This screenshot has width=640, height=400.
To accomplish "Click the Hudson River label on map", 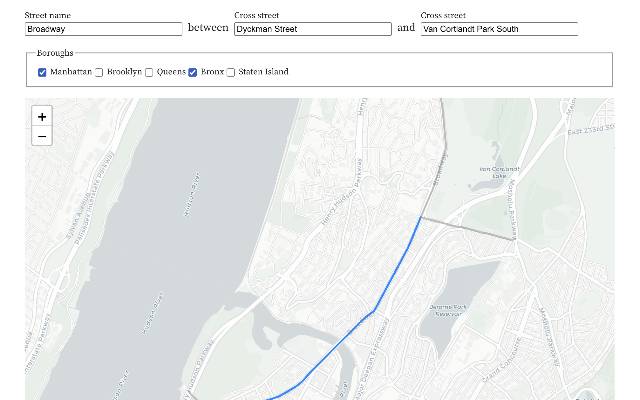I will (x=193, y=193).
